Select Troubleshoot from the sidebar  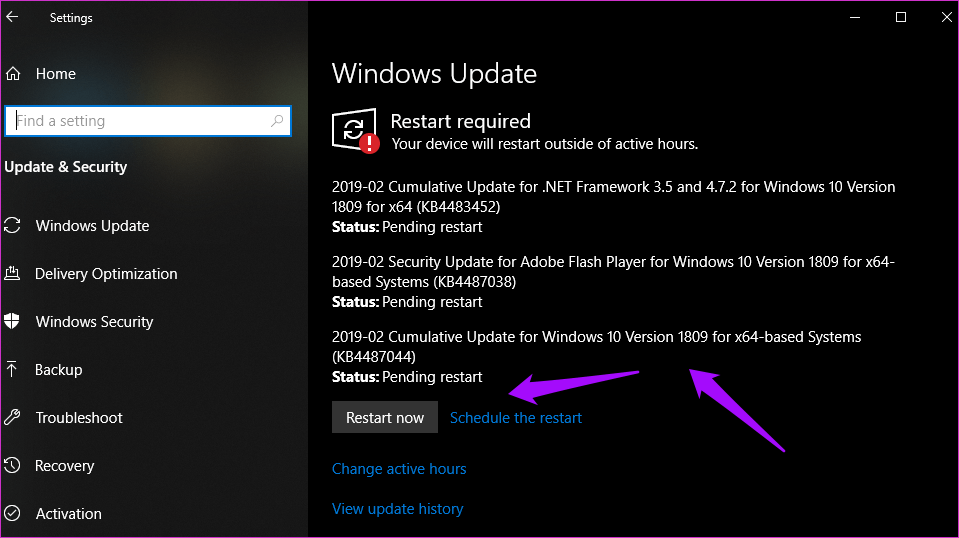[79, 418]
